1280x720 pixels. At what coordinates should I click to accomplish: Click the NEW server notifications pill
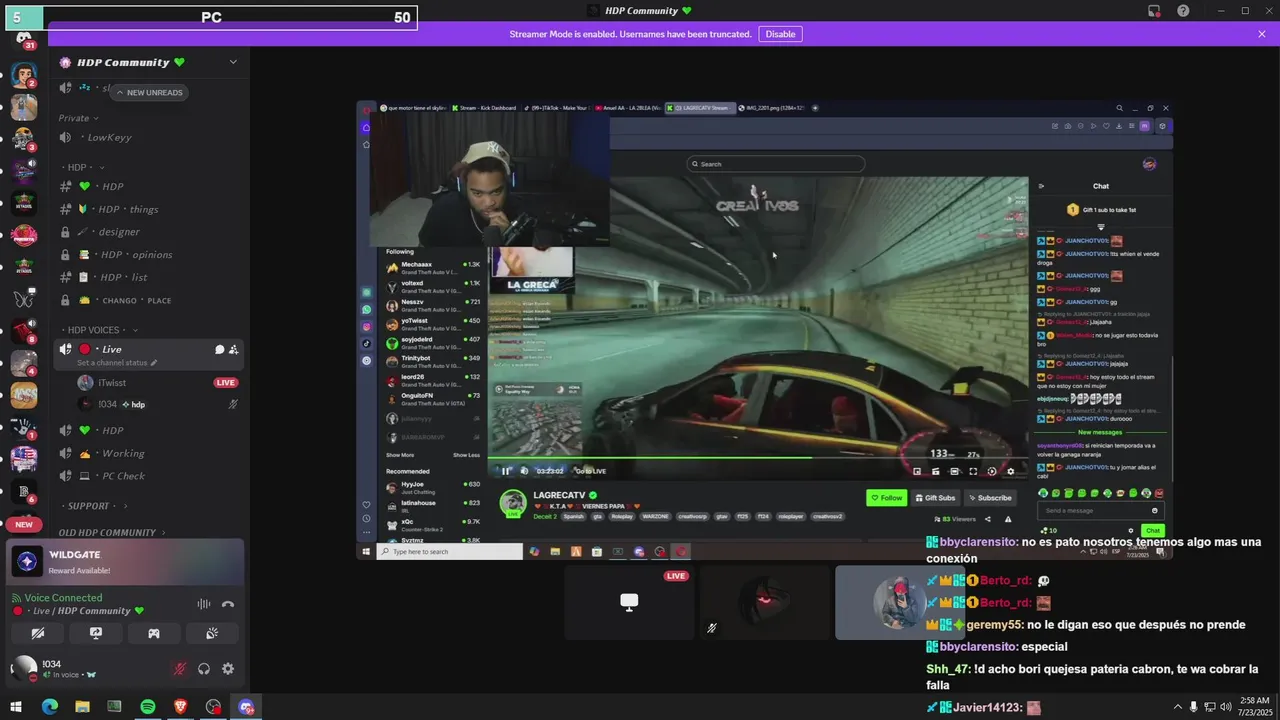pos(24,524)
